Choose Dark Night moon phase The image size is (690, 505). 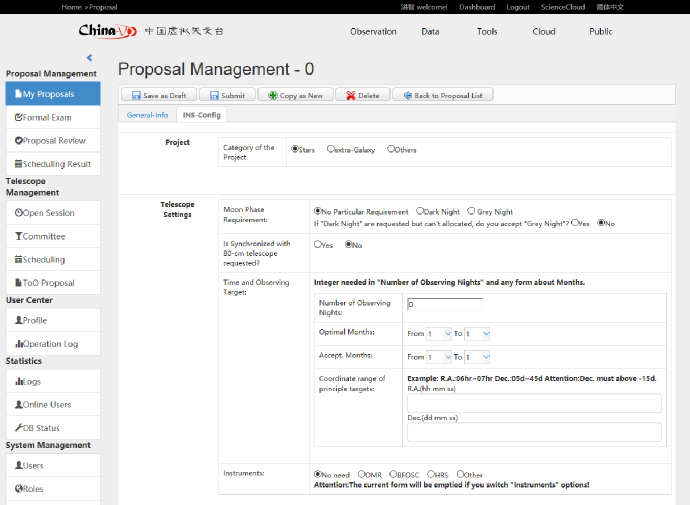420,212
